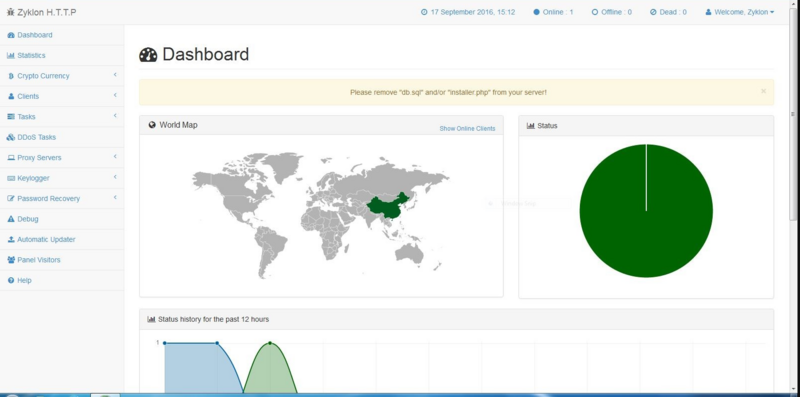The height and width of the screenshot is (397, 800).
Task: Click the Offline : 0 counter
Action: 612,12
